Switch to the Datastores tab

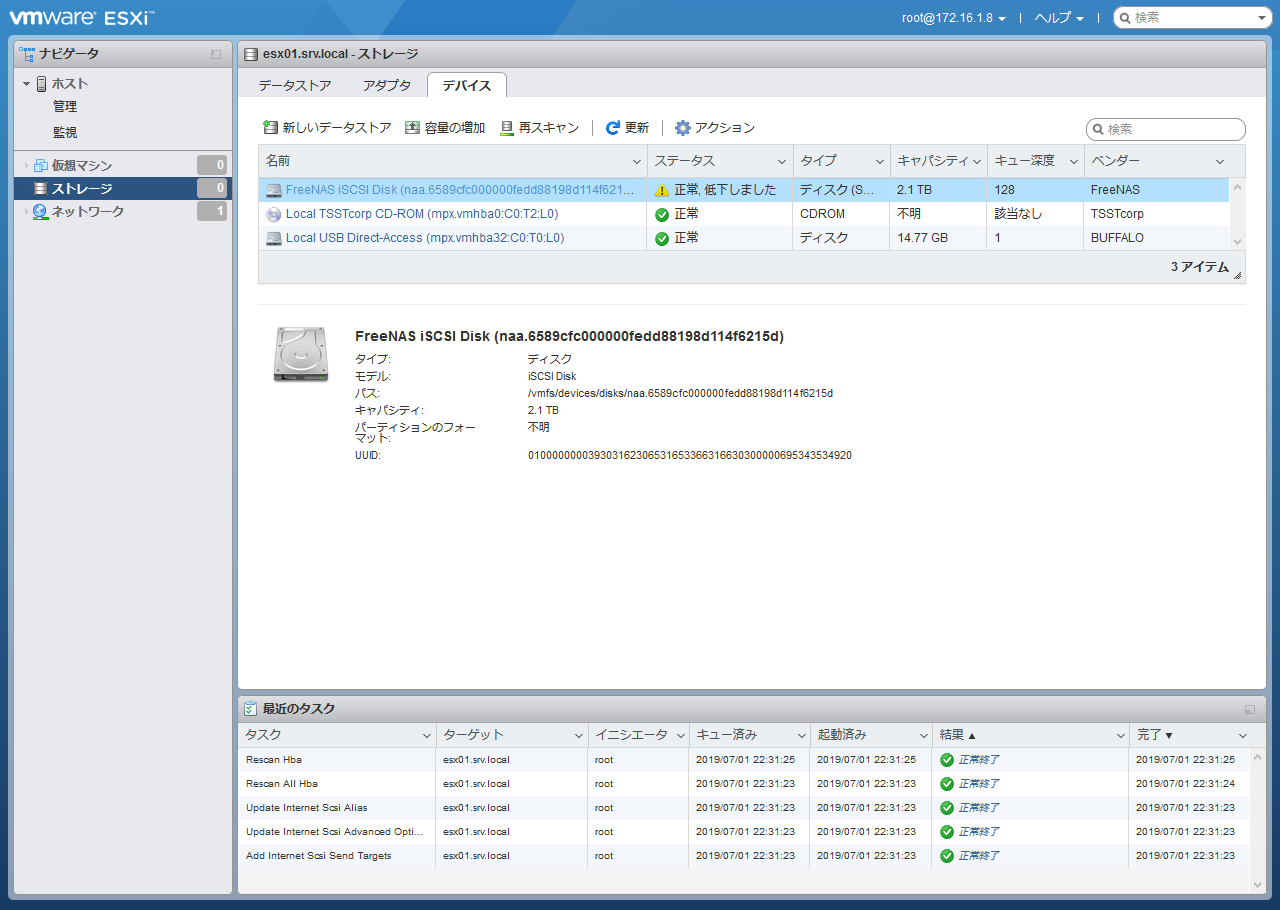(294, 86)
